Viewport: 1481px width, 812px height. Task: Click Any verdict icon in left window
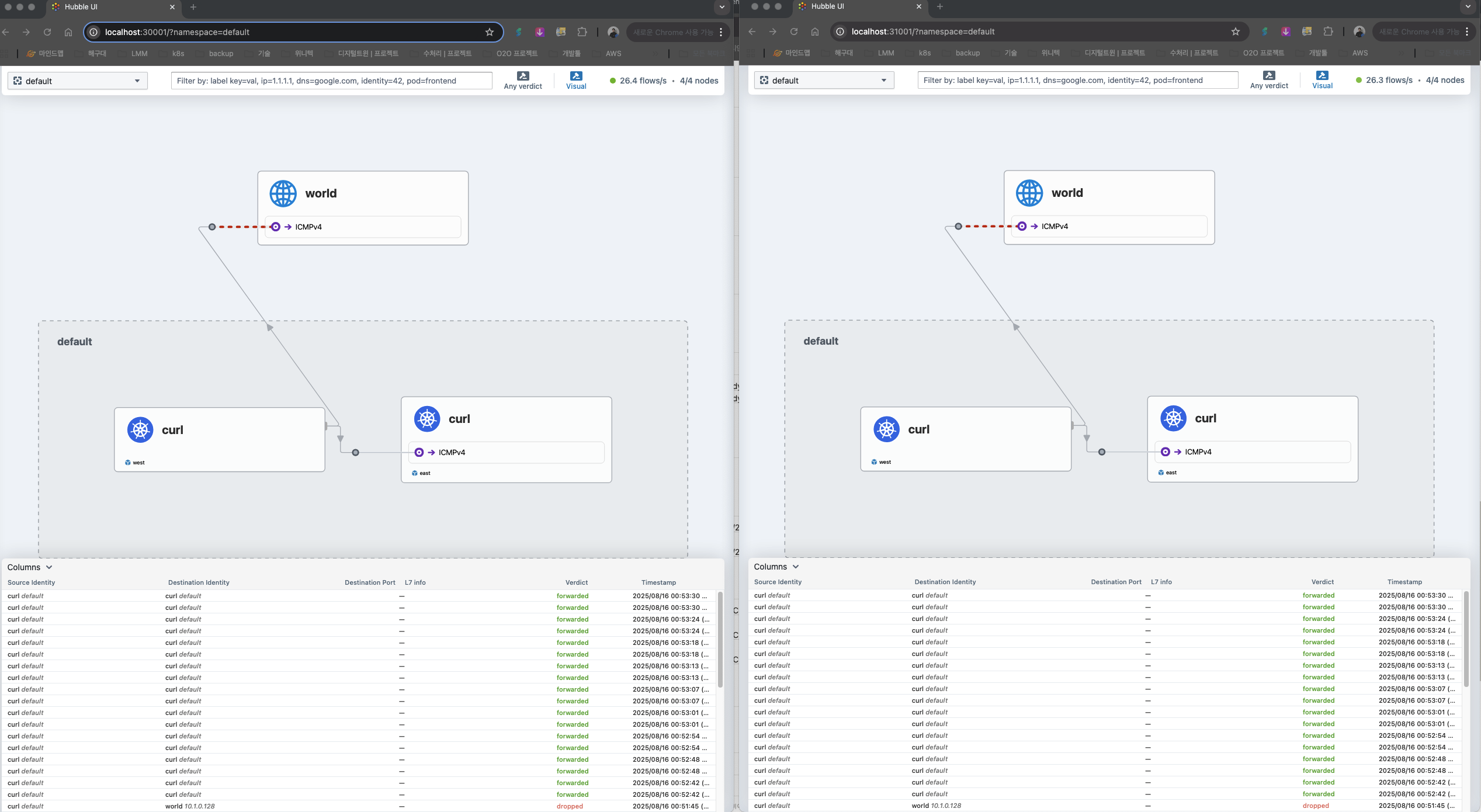tap(523, 76)
